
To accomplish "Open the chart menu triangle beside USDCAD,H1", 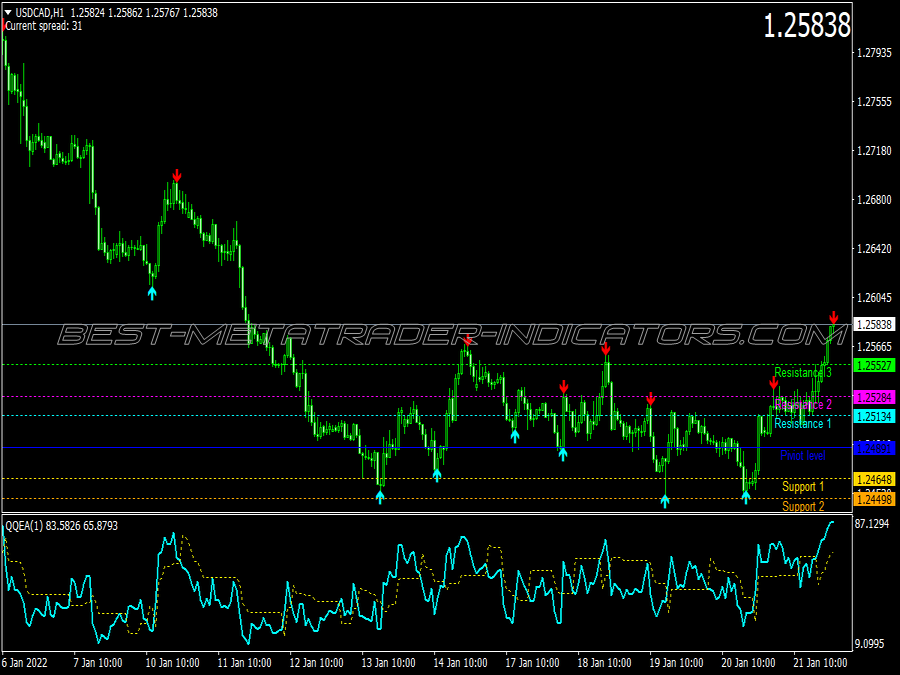I will [8, 12].
